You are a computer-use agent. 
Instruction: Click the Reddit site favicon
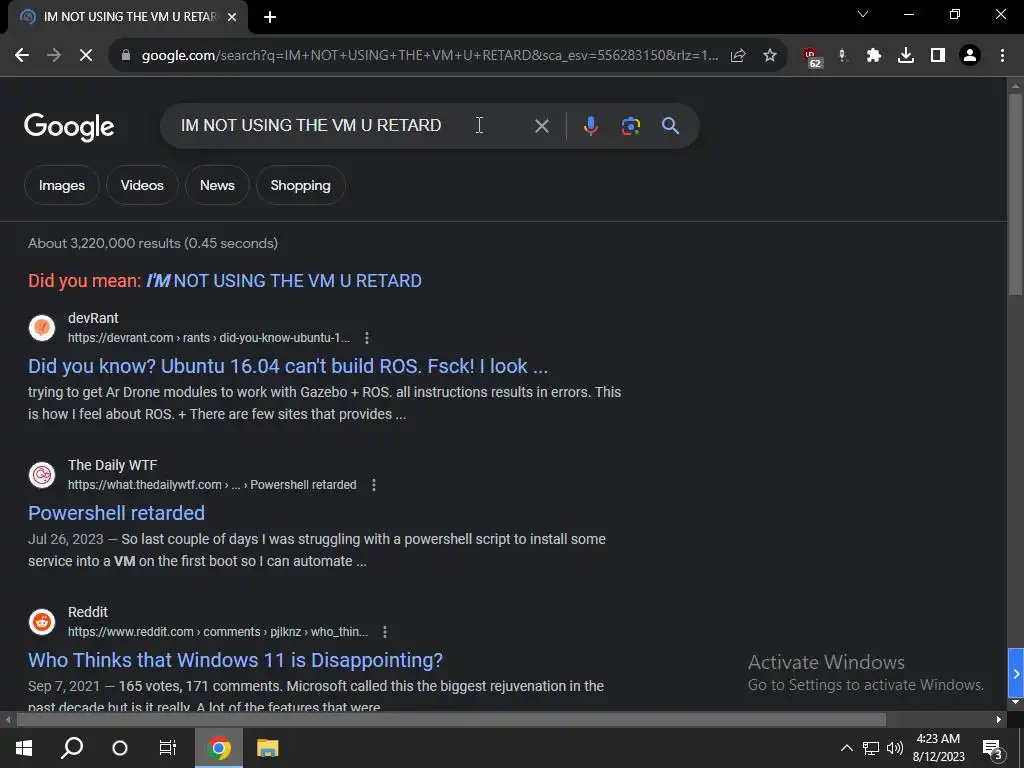click(42, 622)
